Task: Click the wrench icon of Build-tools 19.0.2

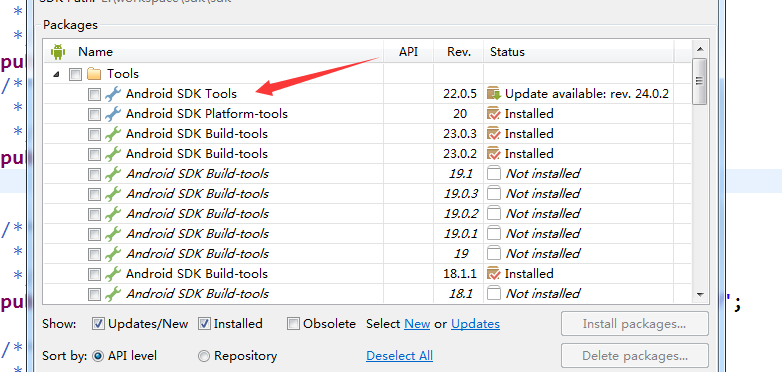Action: pos(113,213)
